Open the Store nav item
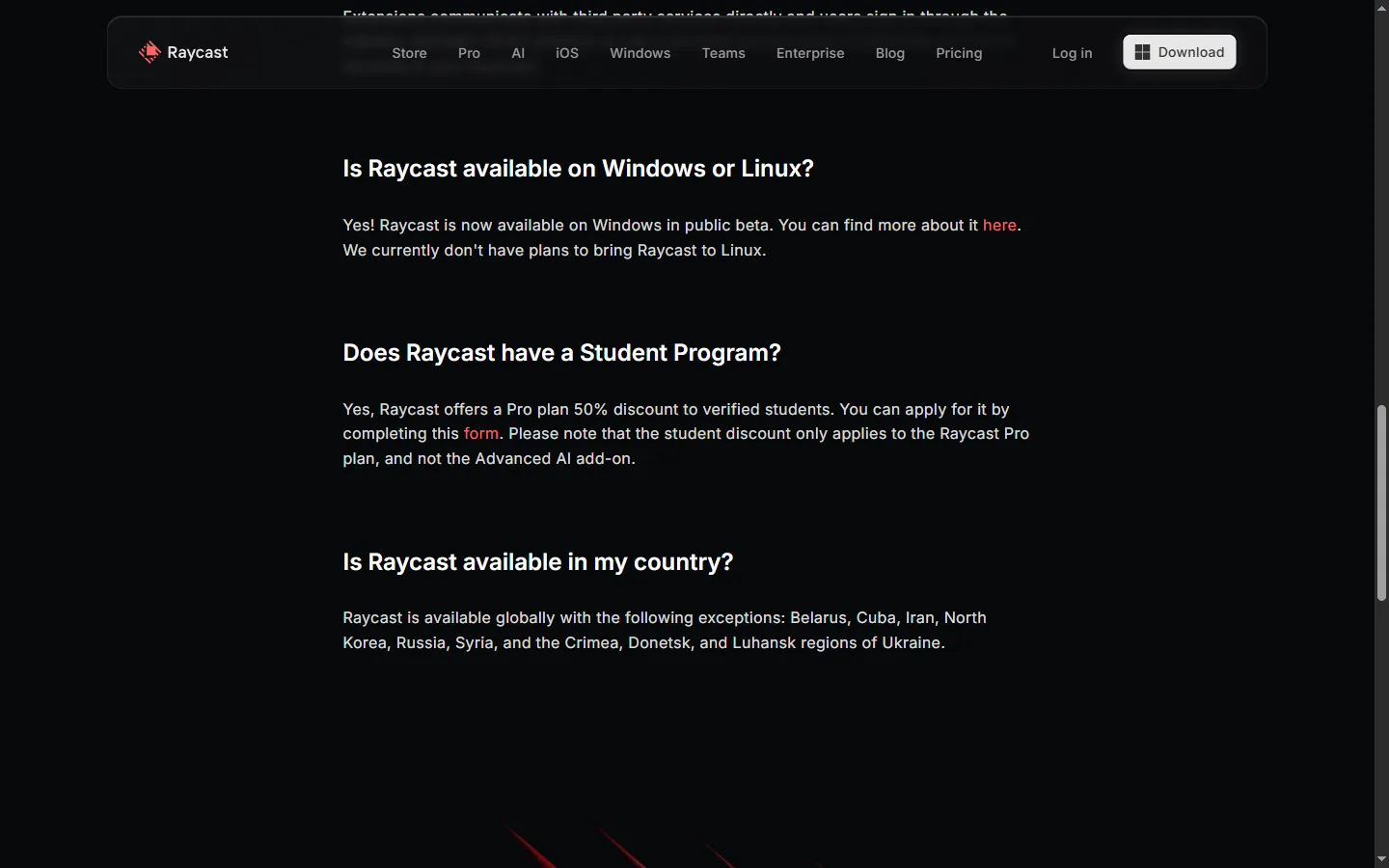The image size is (1389, 868). click(409, 53)
